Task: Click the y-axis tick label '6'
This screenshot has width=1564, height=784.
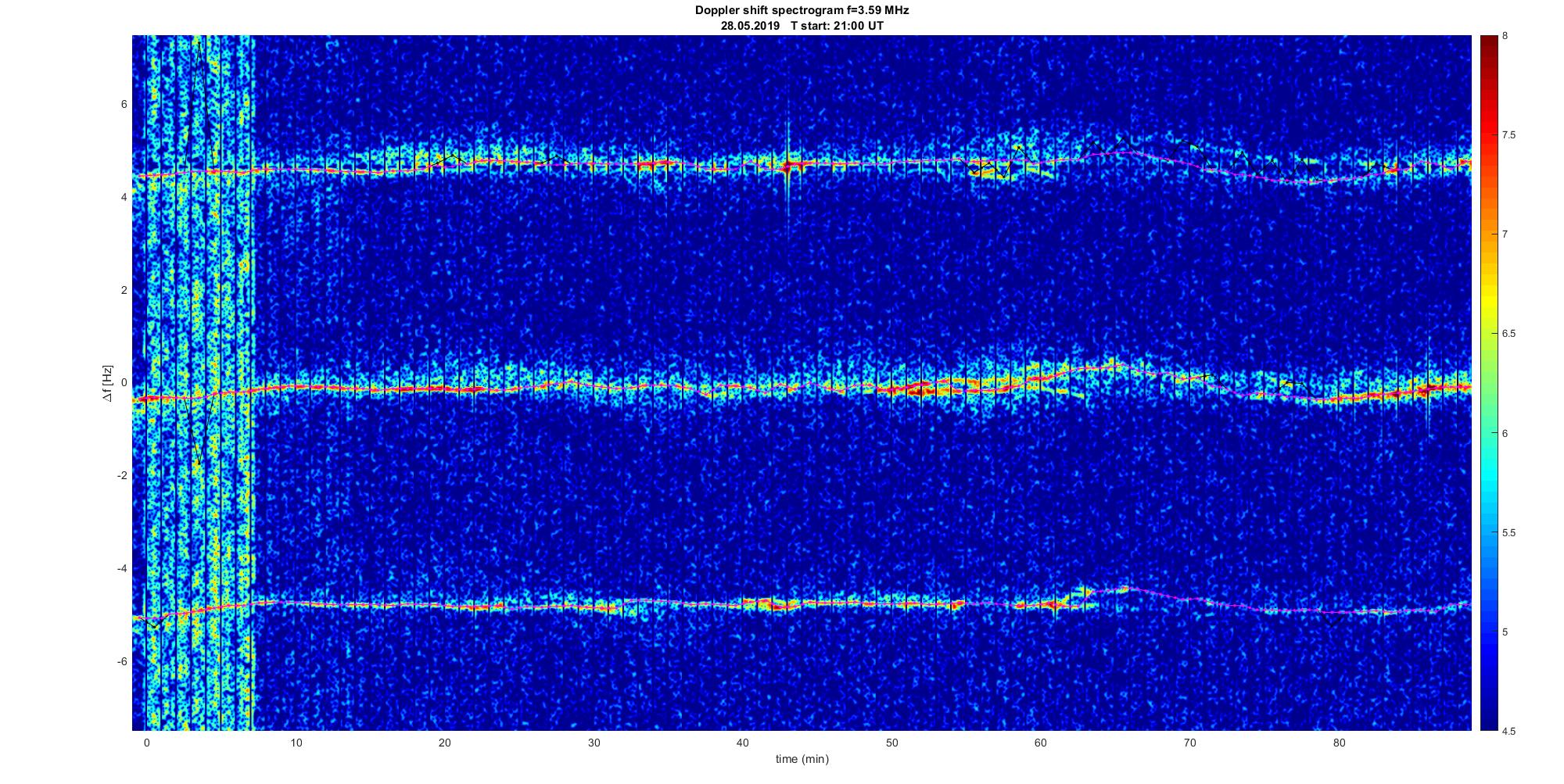Action: pos(124,105)
